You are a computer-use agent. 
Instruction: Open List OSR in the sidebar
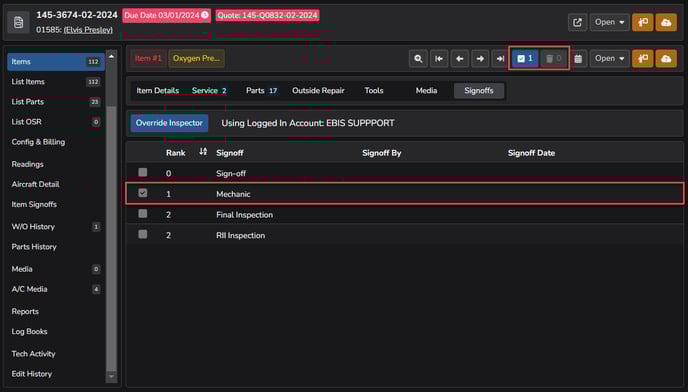tap(56, 122)
